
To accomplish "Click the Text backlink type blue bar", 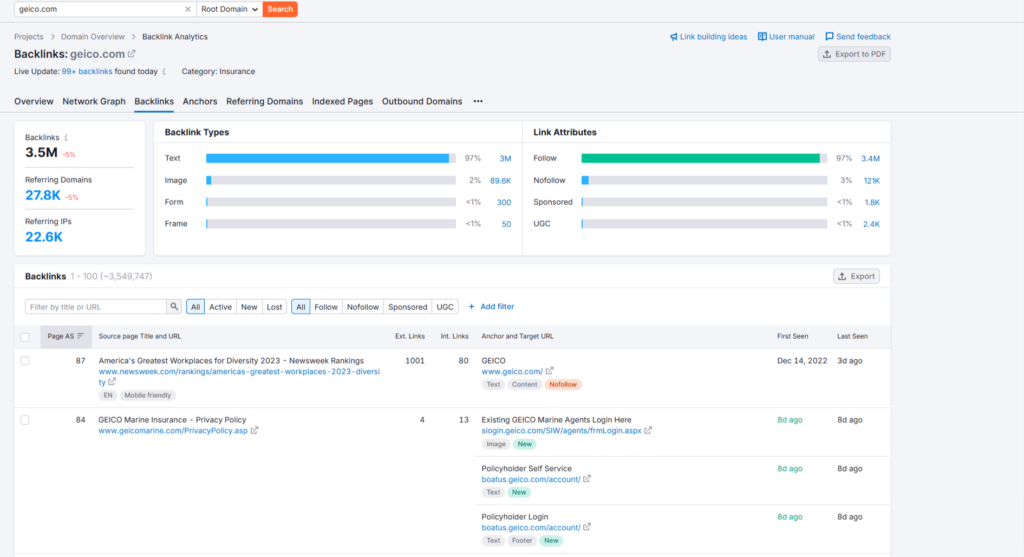I will coord(327,158).
